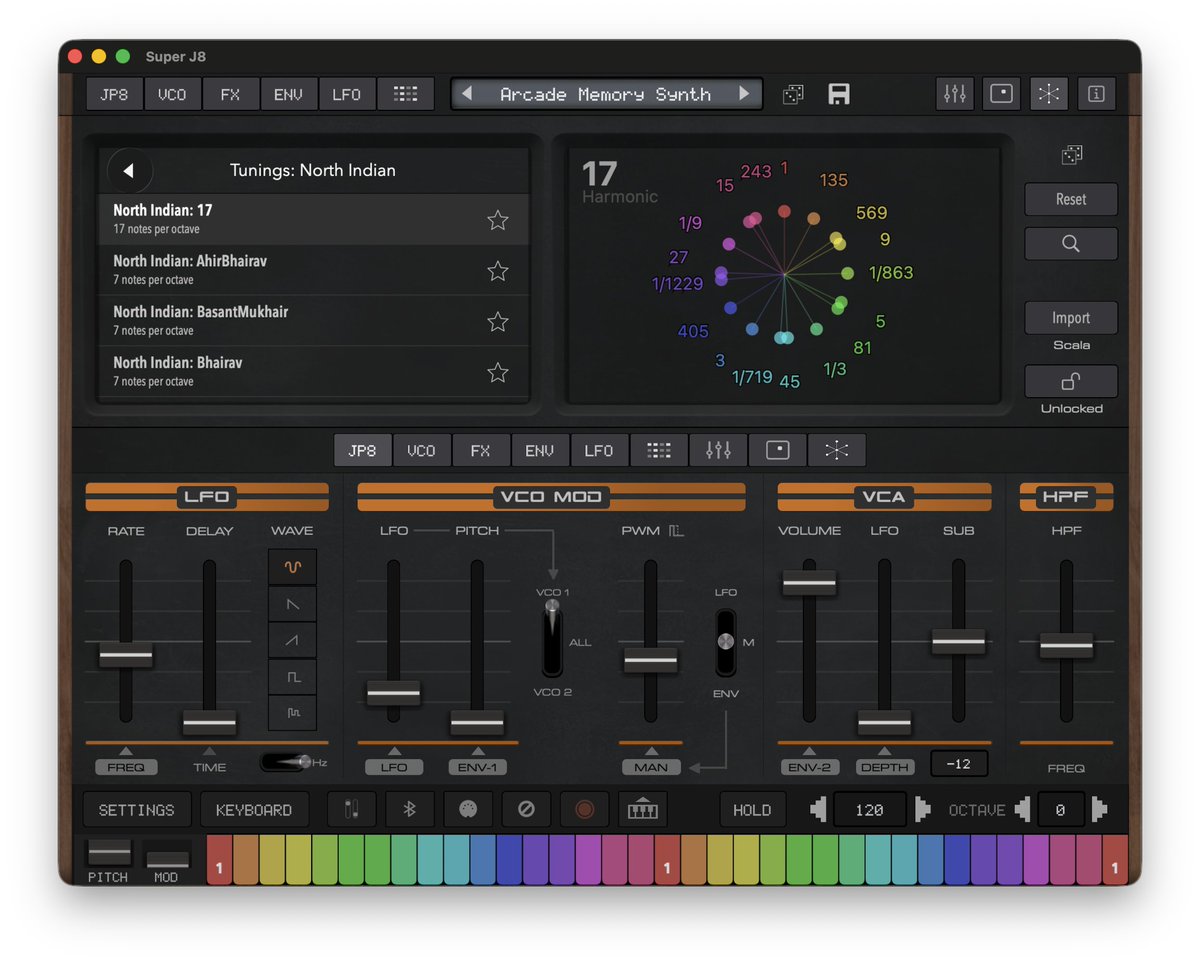1200x963 pixels.
Task: Click the MAN button under PWM
Action: (651, 767)
